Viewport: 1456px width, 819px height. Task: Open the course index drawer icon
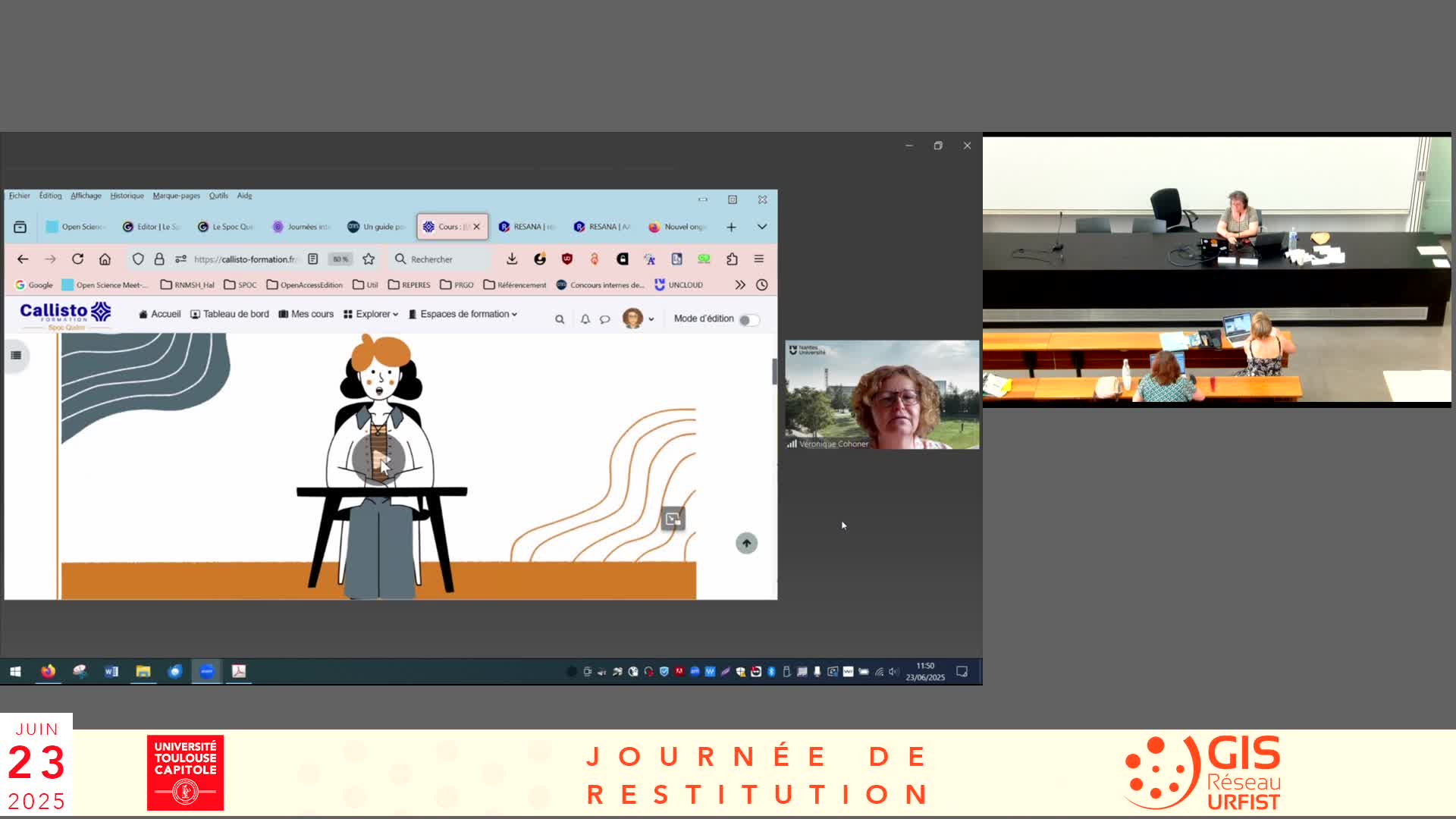point(16,355)
